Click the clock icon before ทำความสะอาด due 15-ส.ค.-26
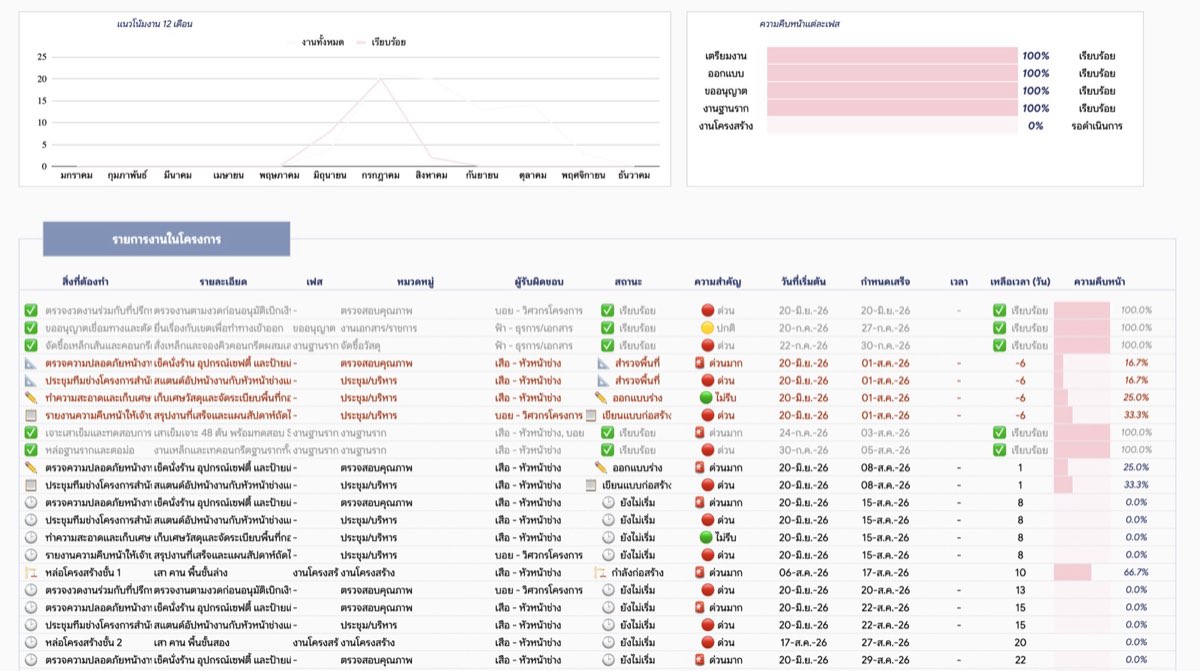 [31, 537]
